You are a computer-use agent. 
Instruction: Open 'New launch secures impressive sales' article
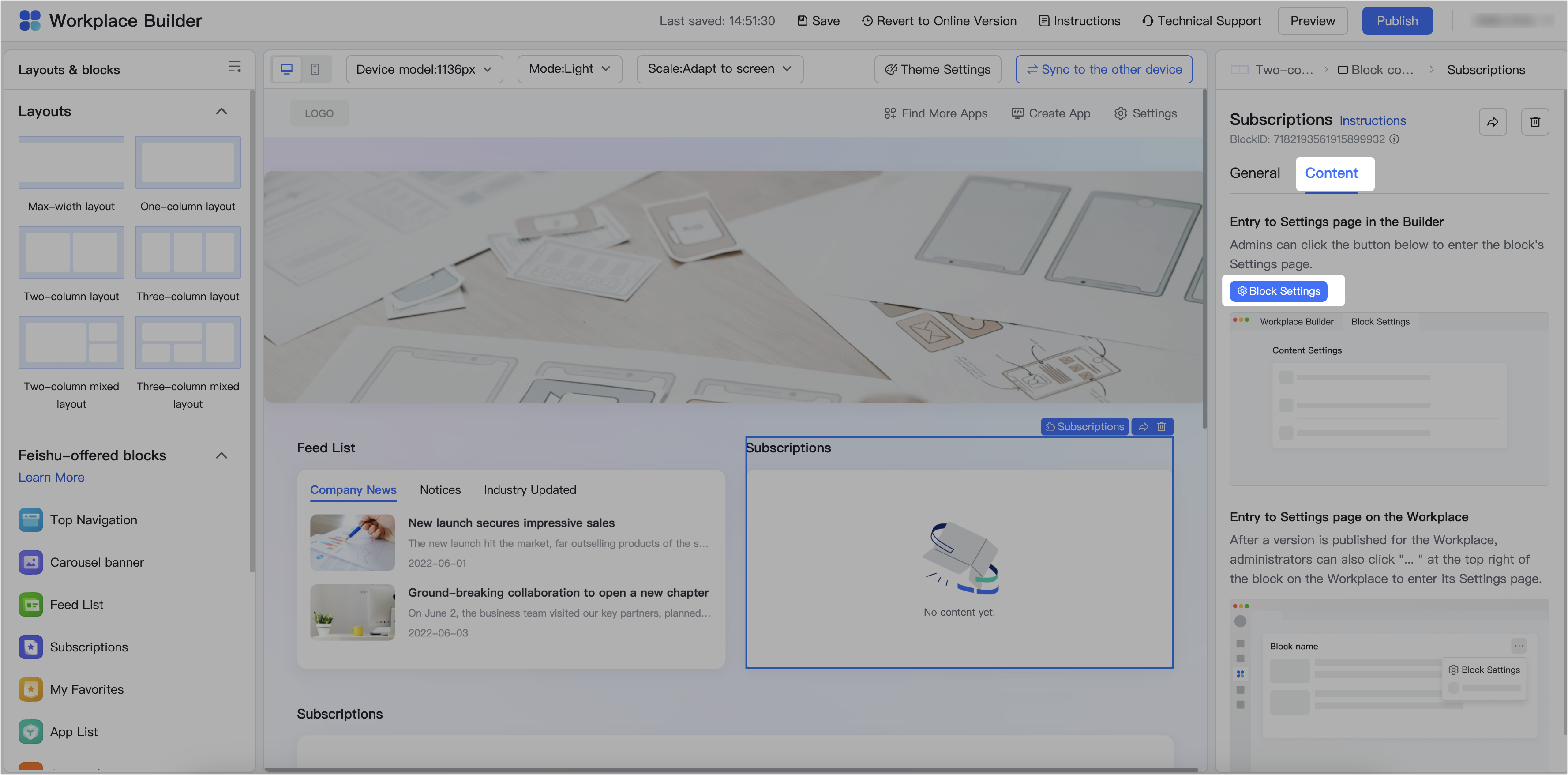[511, 523]
